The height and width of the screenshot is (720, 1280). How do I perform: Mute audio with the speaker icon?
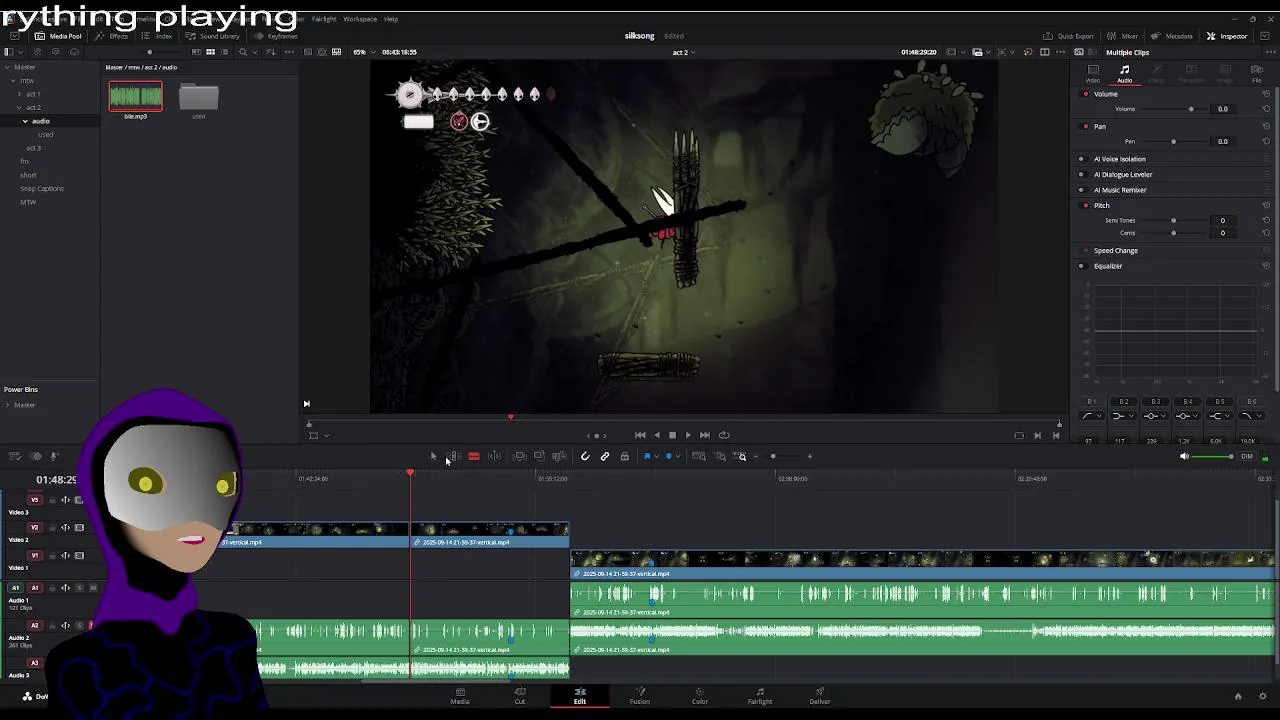[x=1184, y=456]
